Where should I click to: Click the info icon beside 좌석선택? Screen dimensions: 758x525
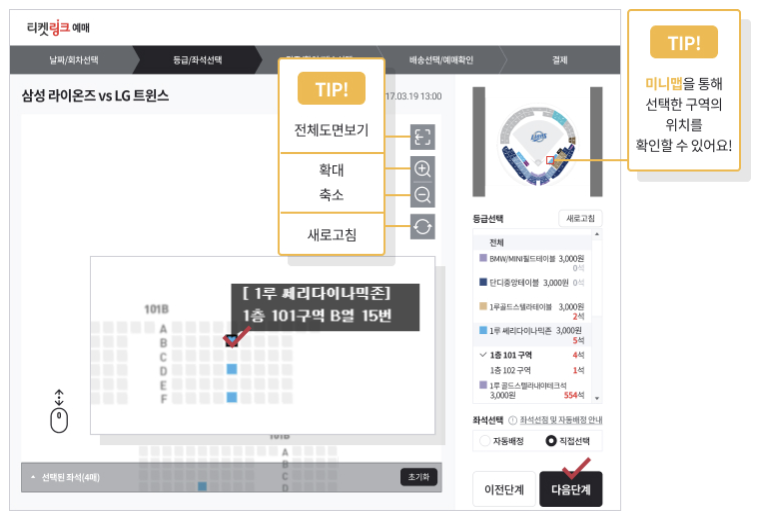tap(512, 420)
